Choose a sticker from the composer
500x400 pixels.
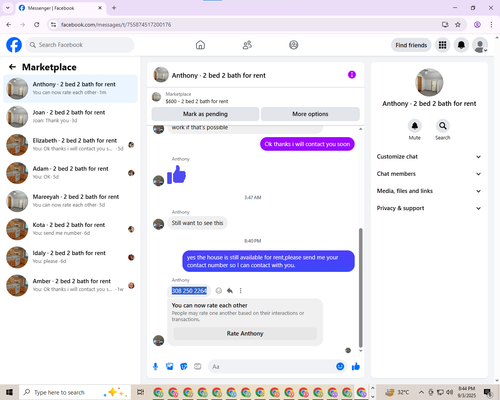pyautogui.click(x=184, y=367)
